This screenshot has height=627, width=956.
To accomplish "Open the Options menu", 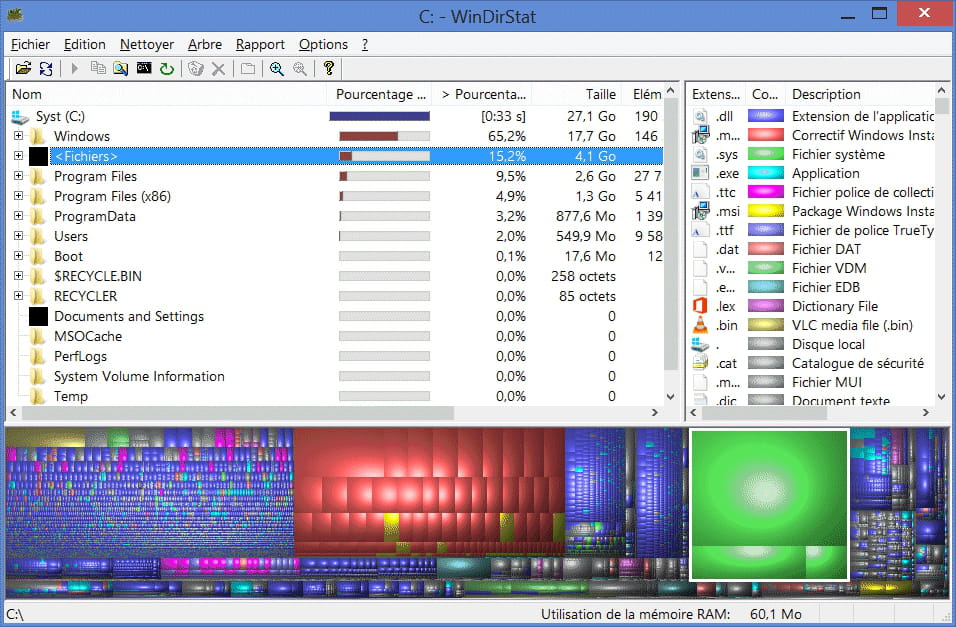I will [323, 45].
